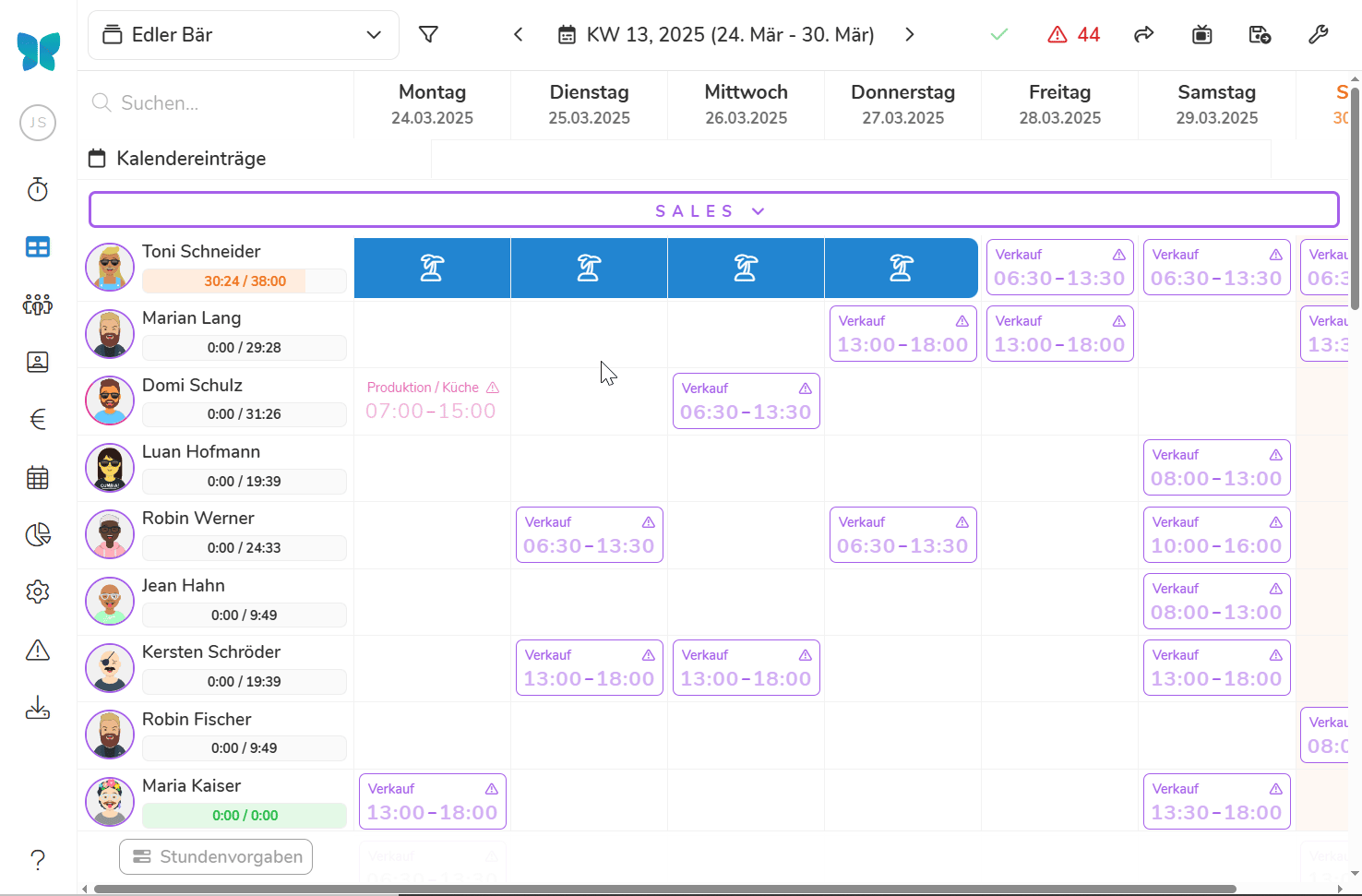Select the Samstag 29.03.2025 column header

(x=1216, y=104)
